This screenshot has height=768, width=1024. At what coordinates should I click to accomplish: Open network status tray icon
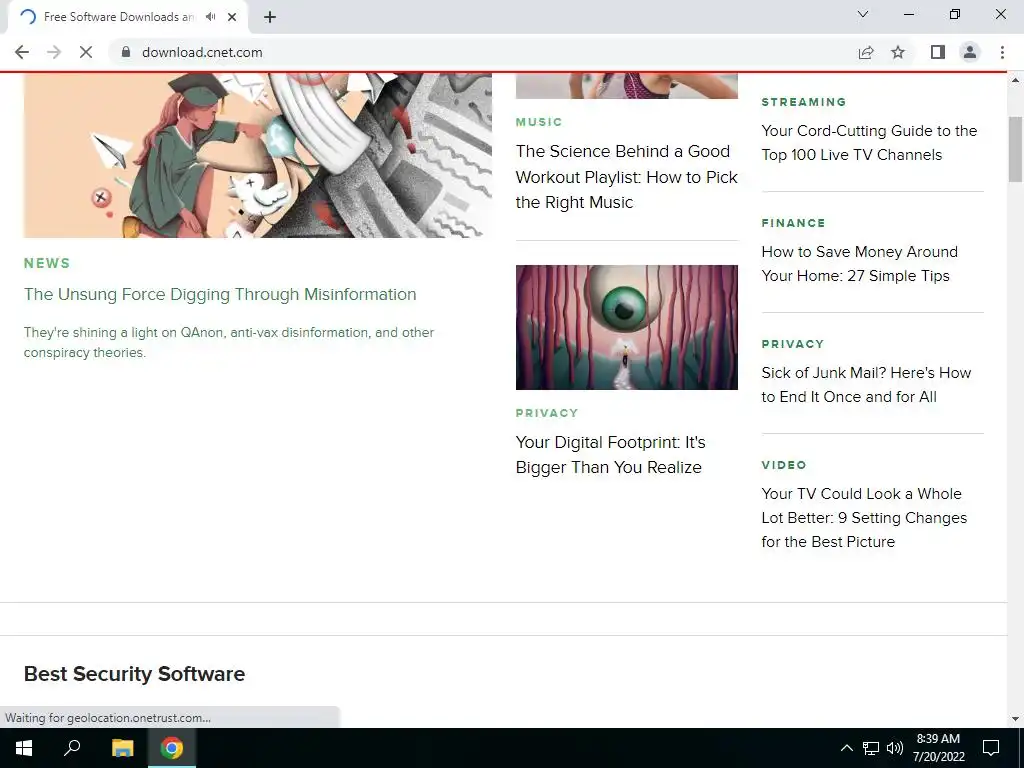(871, 748)
